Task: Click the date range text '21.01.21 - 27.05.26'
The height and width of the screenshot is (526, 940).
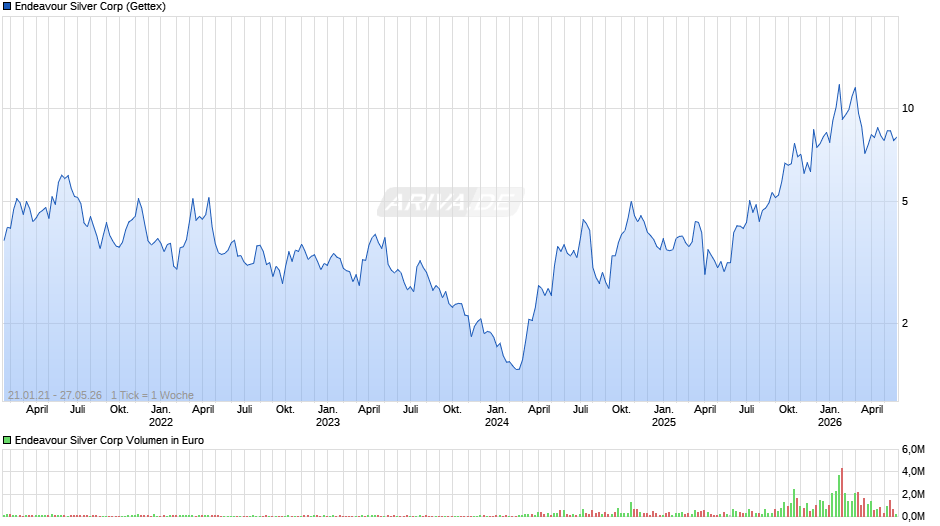Action: pos(55,395)
